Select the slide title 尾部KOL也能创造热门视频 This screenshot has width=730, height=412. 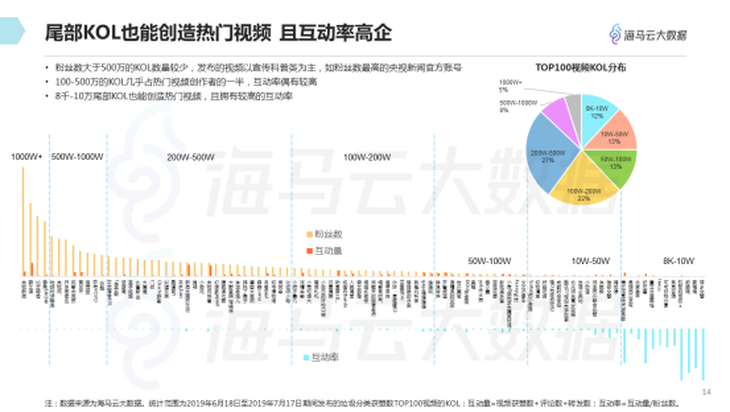(158, 33)
